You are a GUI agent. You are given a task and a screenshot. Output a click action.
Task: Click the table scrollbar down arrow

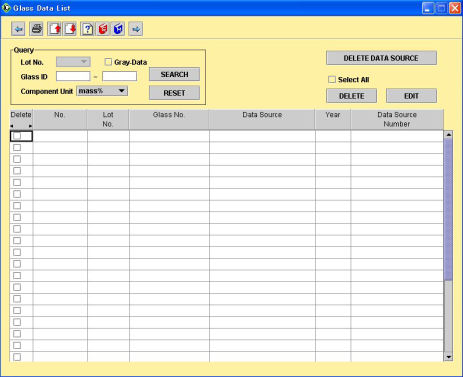449,357
